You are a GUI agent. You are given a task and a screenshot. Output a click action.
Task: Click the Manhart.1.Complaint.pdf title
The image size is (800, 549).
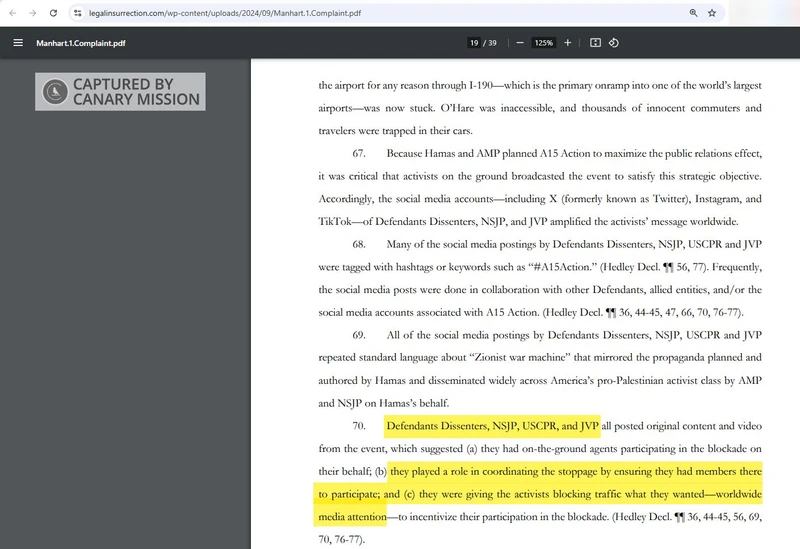tap(81, 43)
